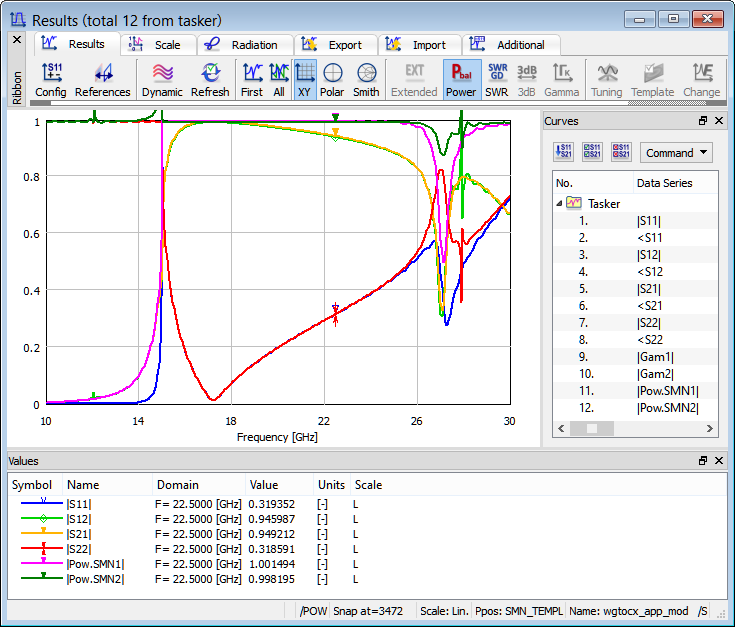Undock the Curves panel
The width and height of the screenshot is (735, 627).
click(x=703, y=121)
